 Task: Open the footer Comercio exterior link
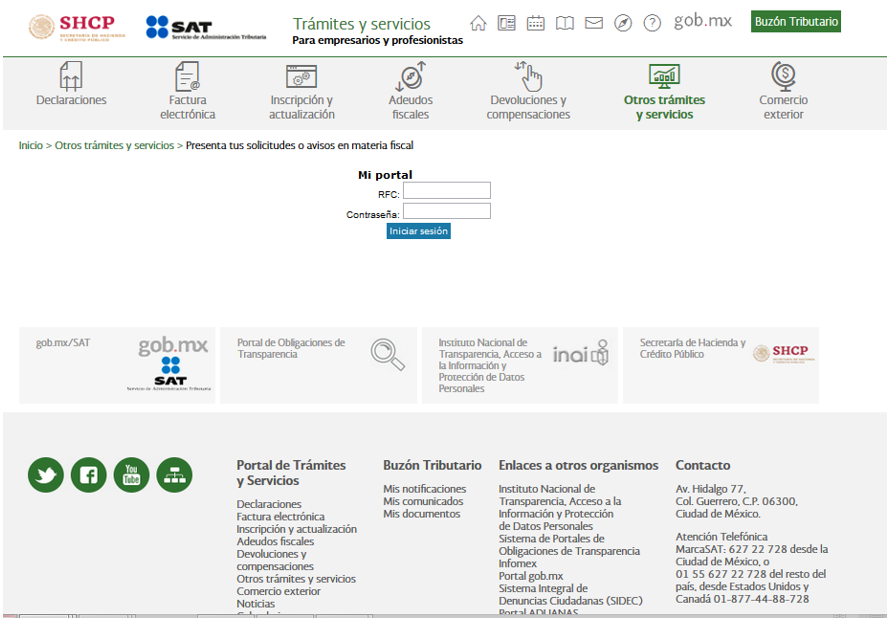pos(278,591)
